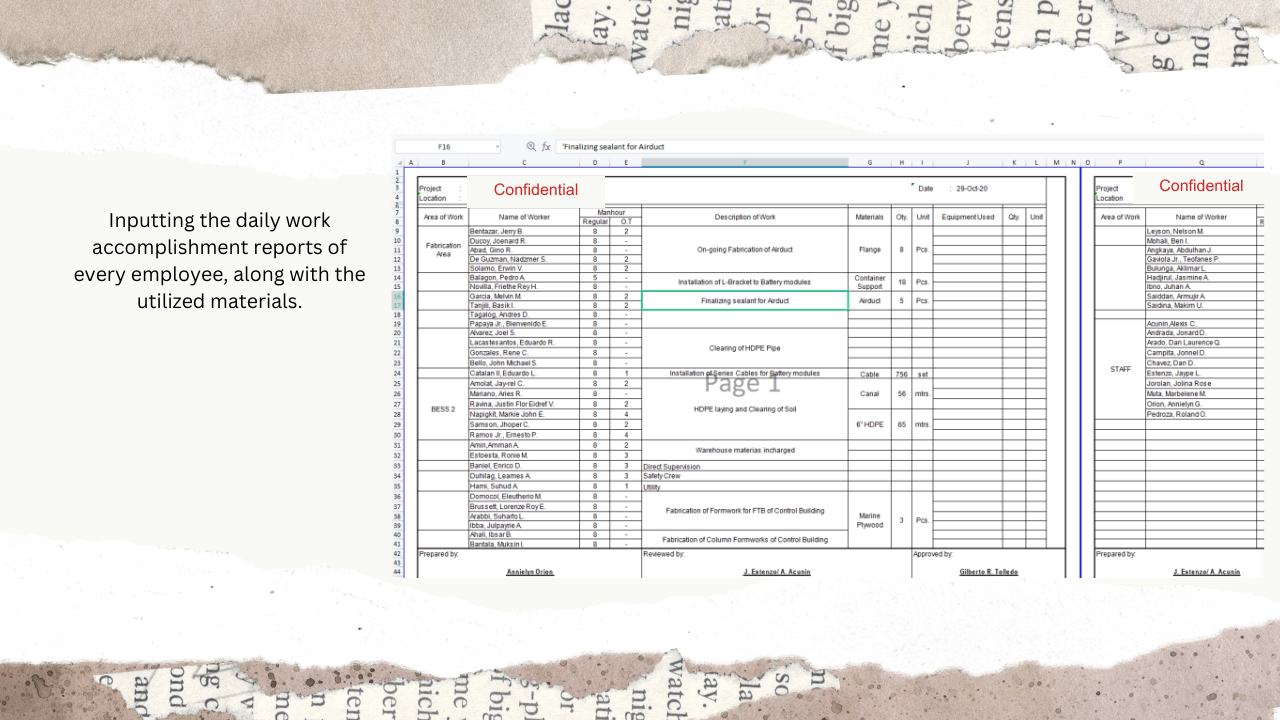Select the 'Clearing of HDPE Pipe' cell
The image size is (1280, 720).
(x=745, y=348)
